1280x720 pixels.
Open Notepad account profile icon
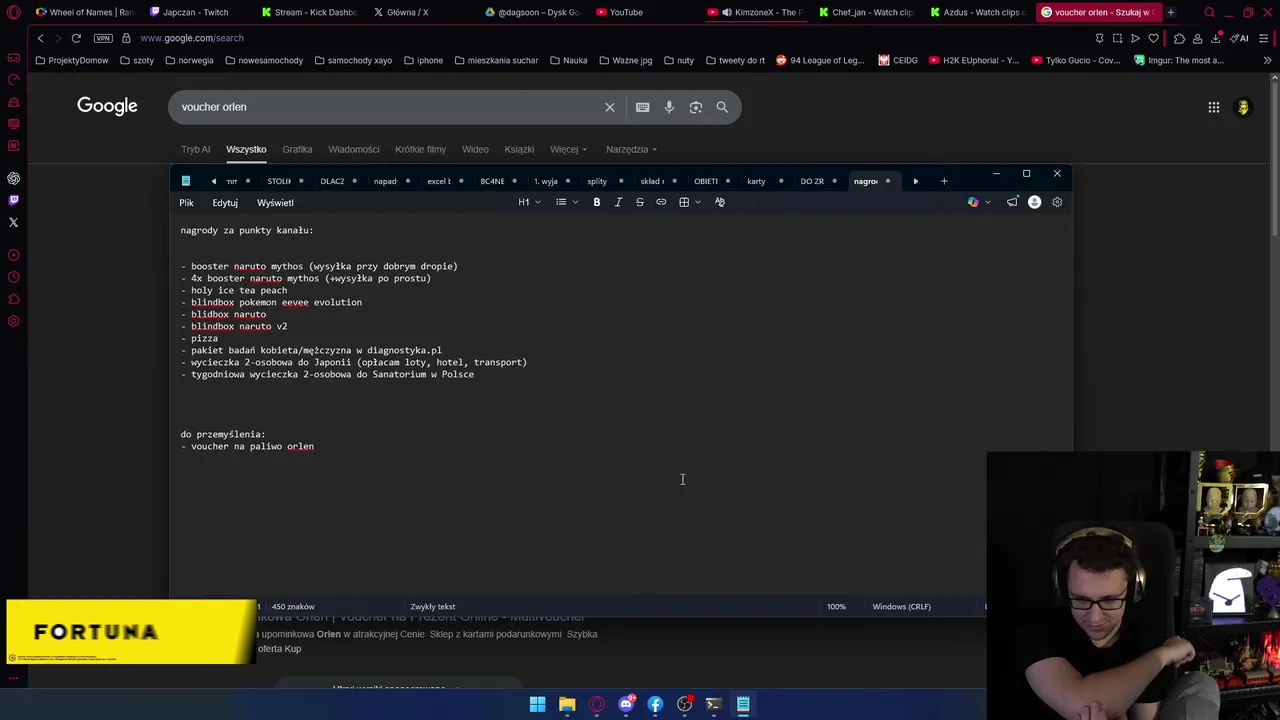1035,202
